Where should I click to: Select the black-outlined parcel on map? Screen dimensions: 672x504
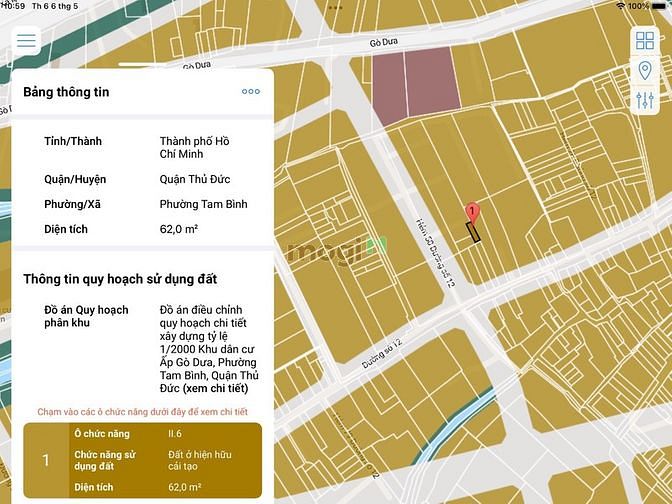coord(473,231)
